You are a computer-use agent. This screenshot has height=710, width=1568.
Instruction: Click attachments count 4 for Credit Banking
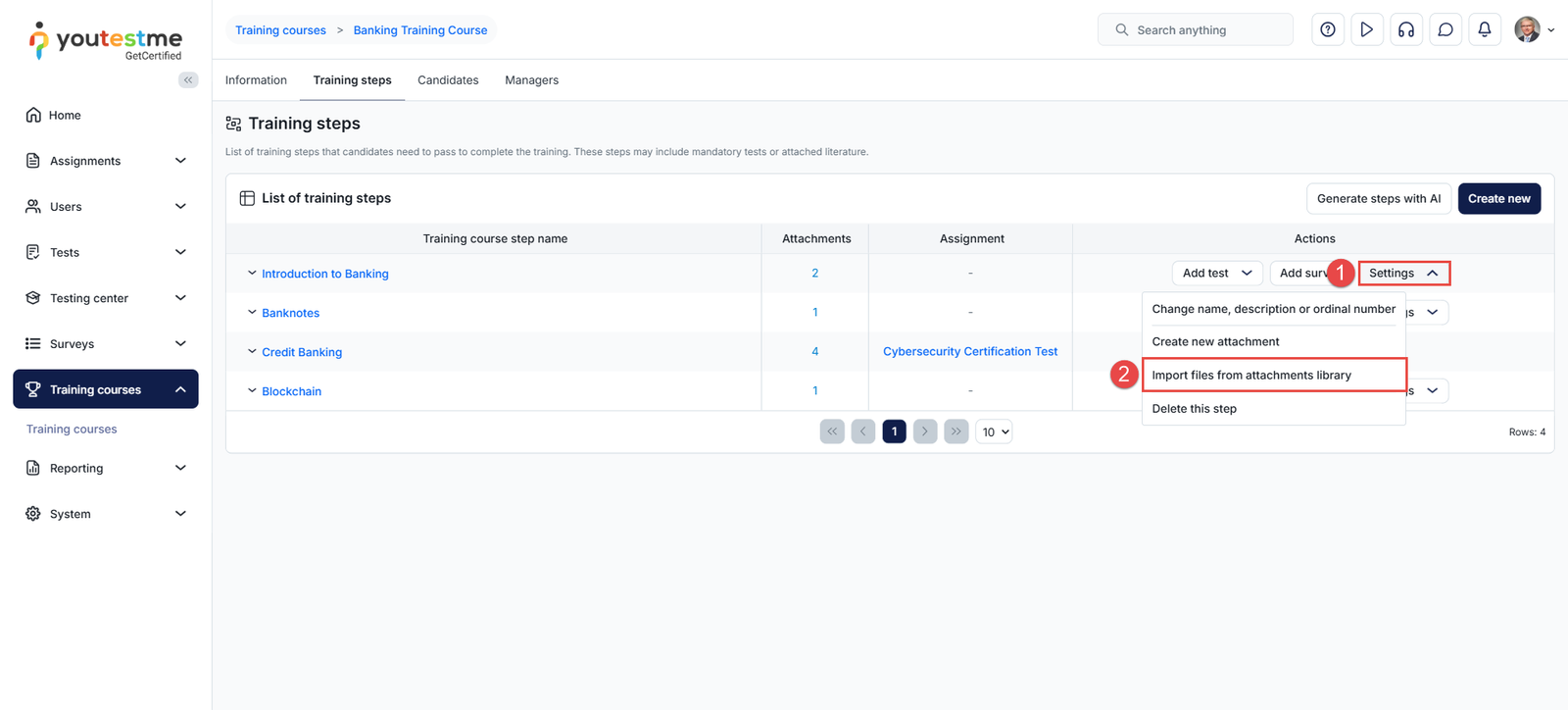click(814, 351)
